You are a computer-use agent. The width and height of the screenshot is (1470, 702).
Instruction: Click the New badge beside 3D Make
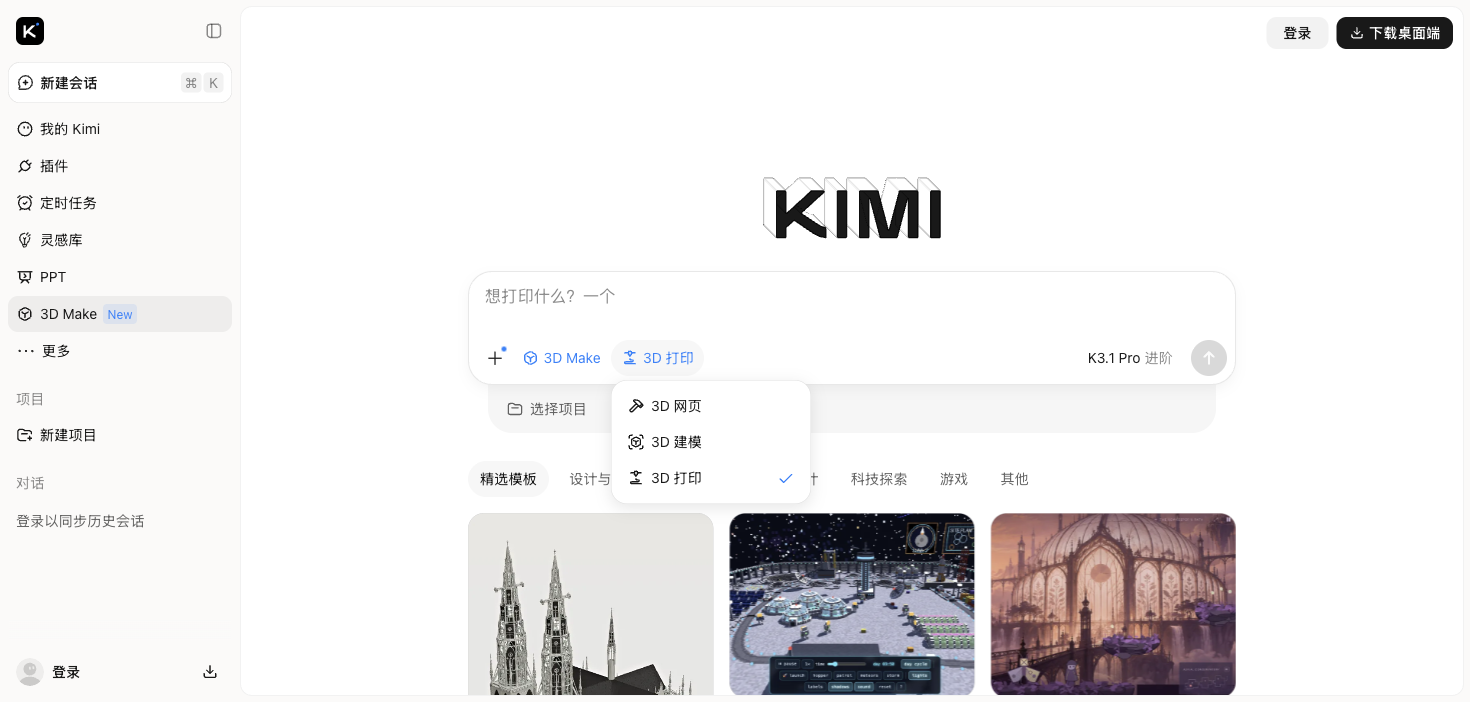pyautogui.click(x=120, y=314)
